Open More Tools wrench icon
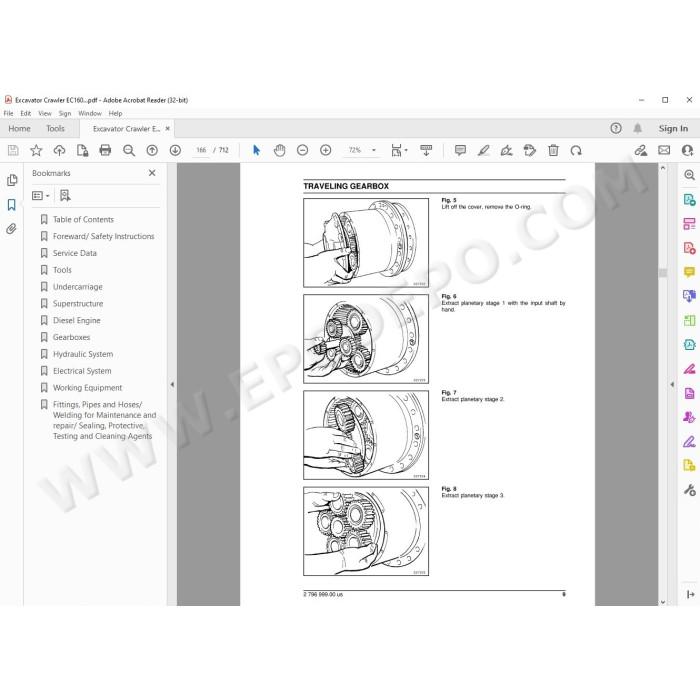 689,490
